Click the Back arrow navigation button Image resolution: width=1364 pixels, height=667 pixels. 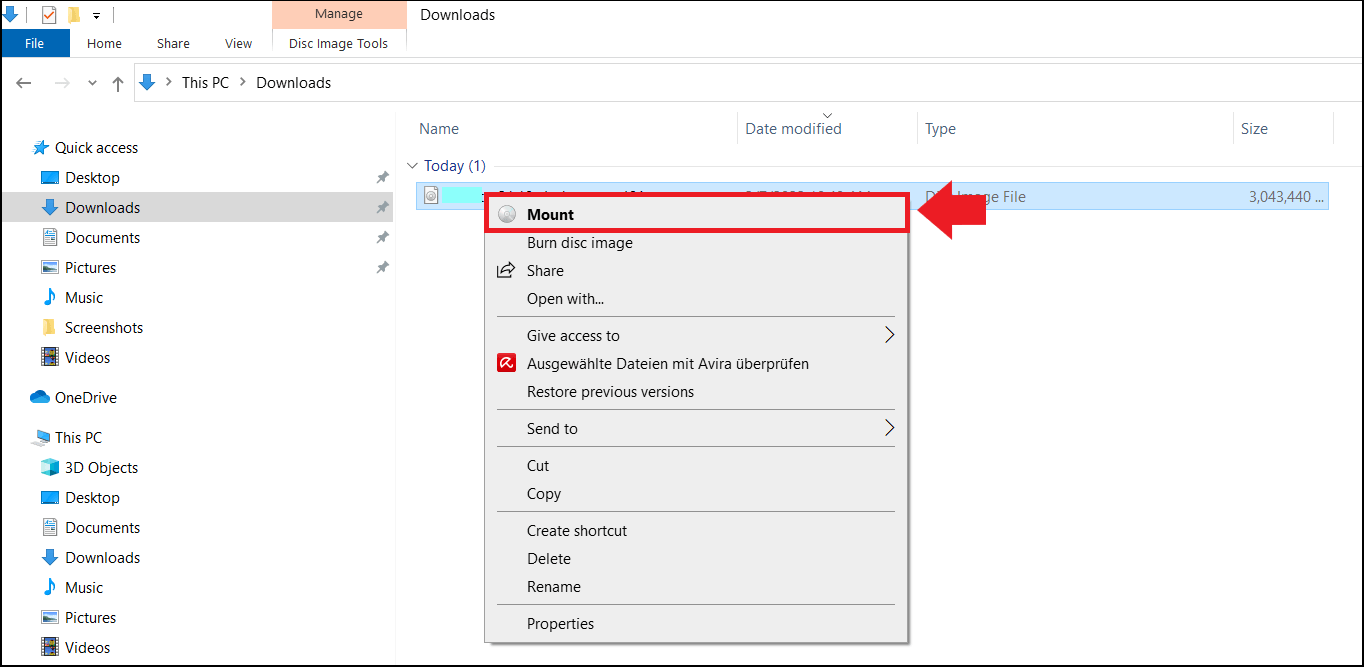tap(24, 83)
